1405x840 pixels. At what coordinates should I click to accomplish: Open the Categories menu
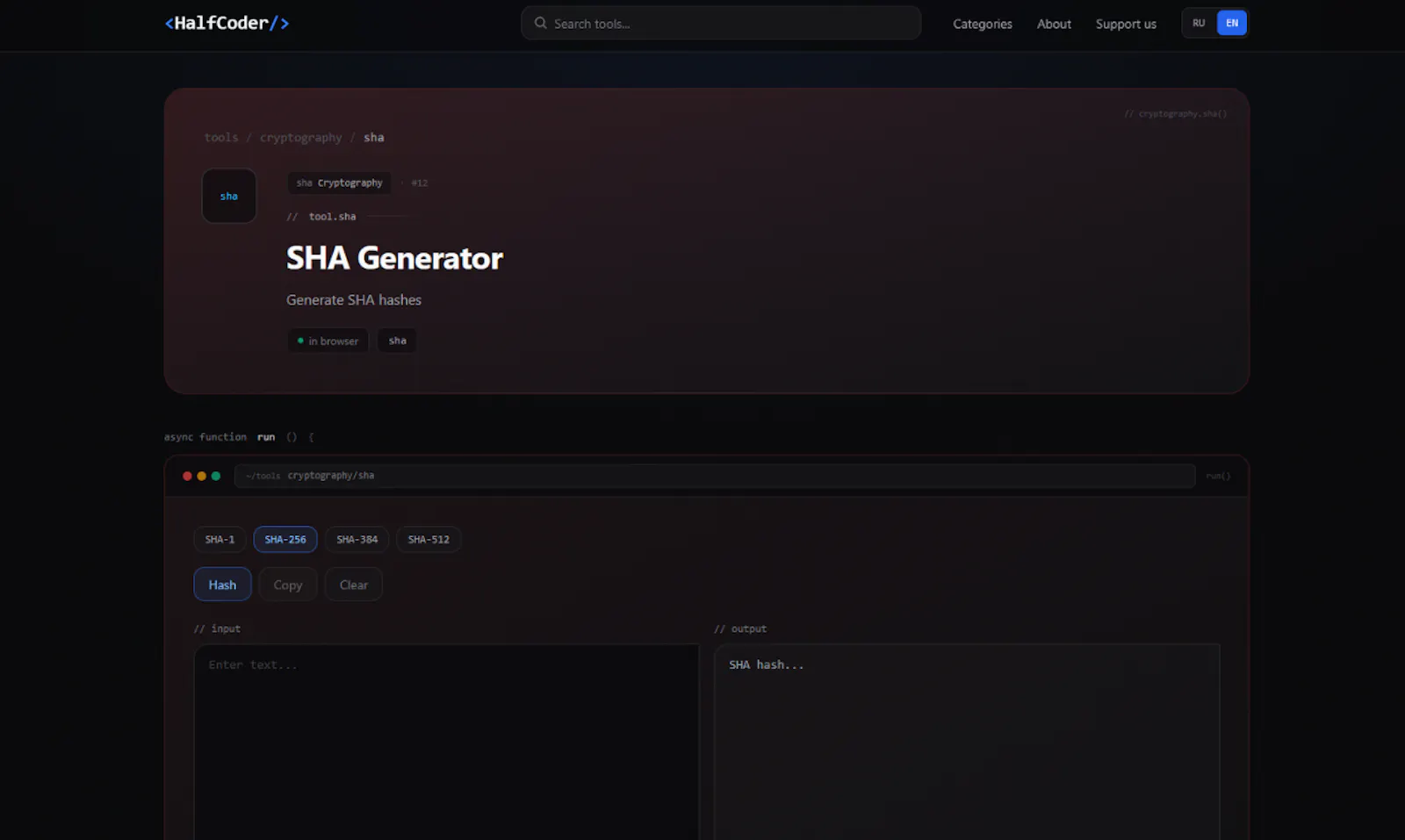tap(982, 24)
